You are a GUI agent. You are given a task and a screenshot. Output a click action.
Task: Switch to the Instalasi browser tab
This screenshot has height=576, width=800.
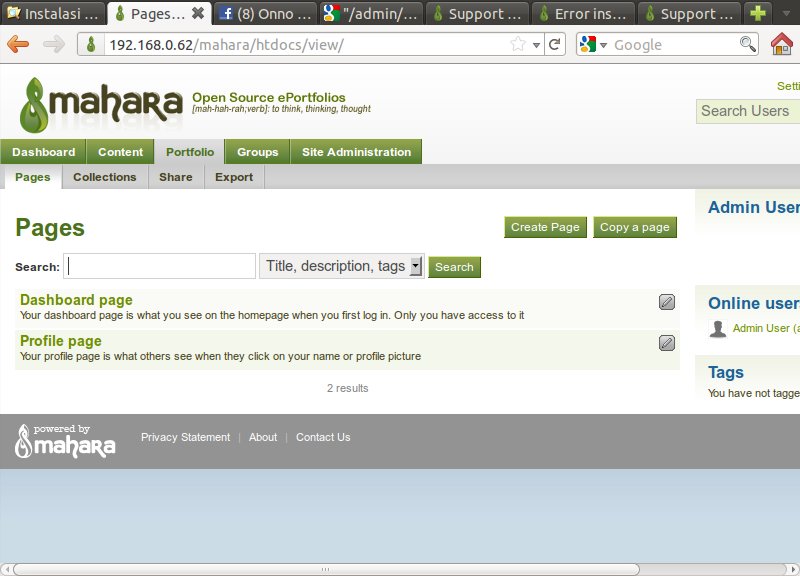coord(53,13)
